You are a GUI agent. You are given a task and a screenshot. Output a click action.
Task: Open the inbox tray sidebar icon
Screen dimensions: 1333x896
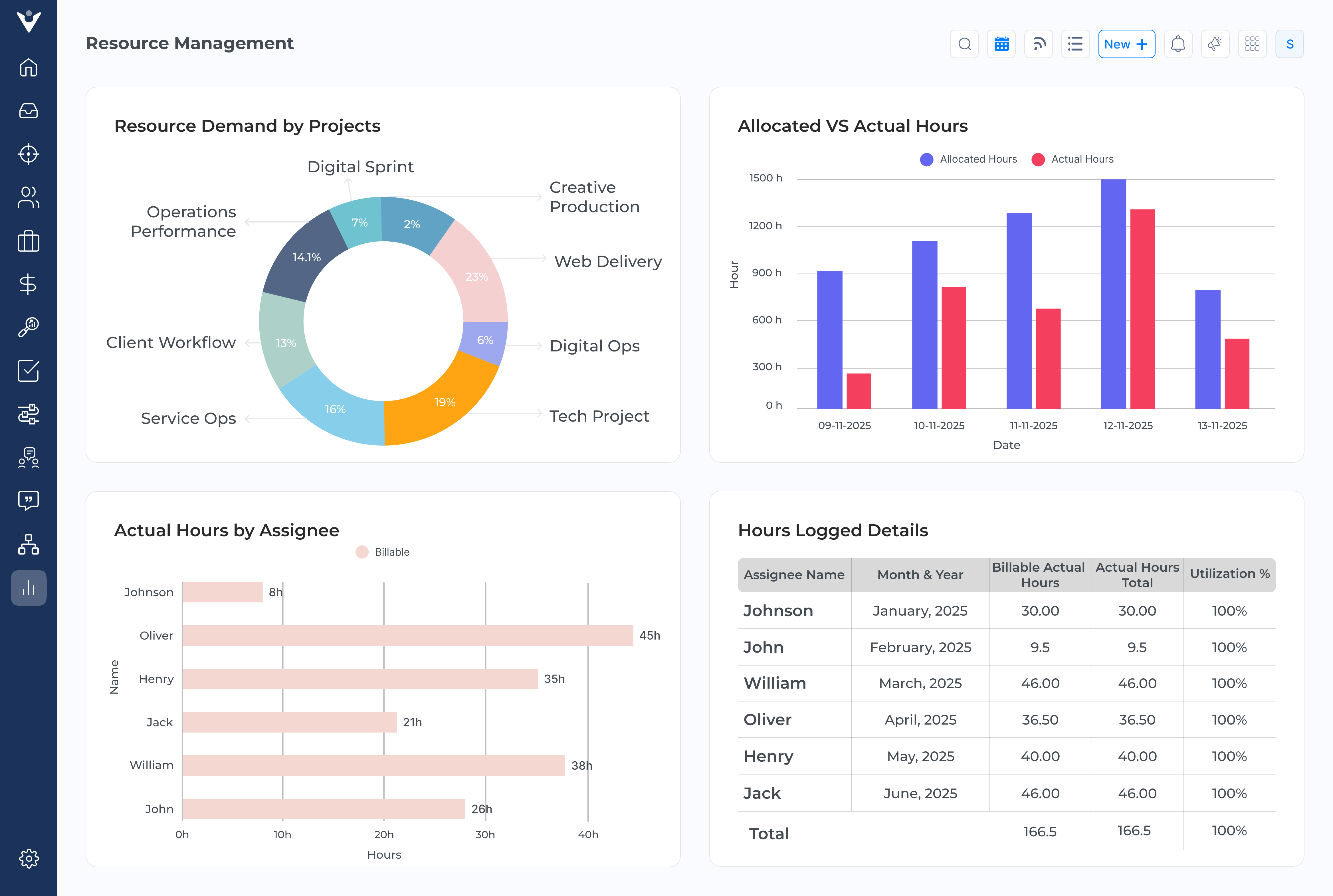click(28, 111)
